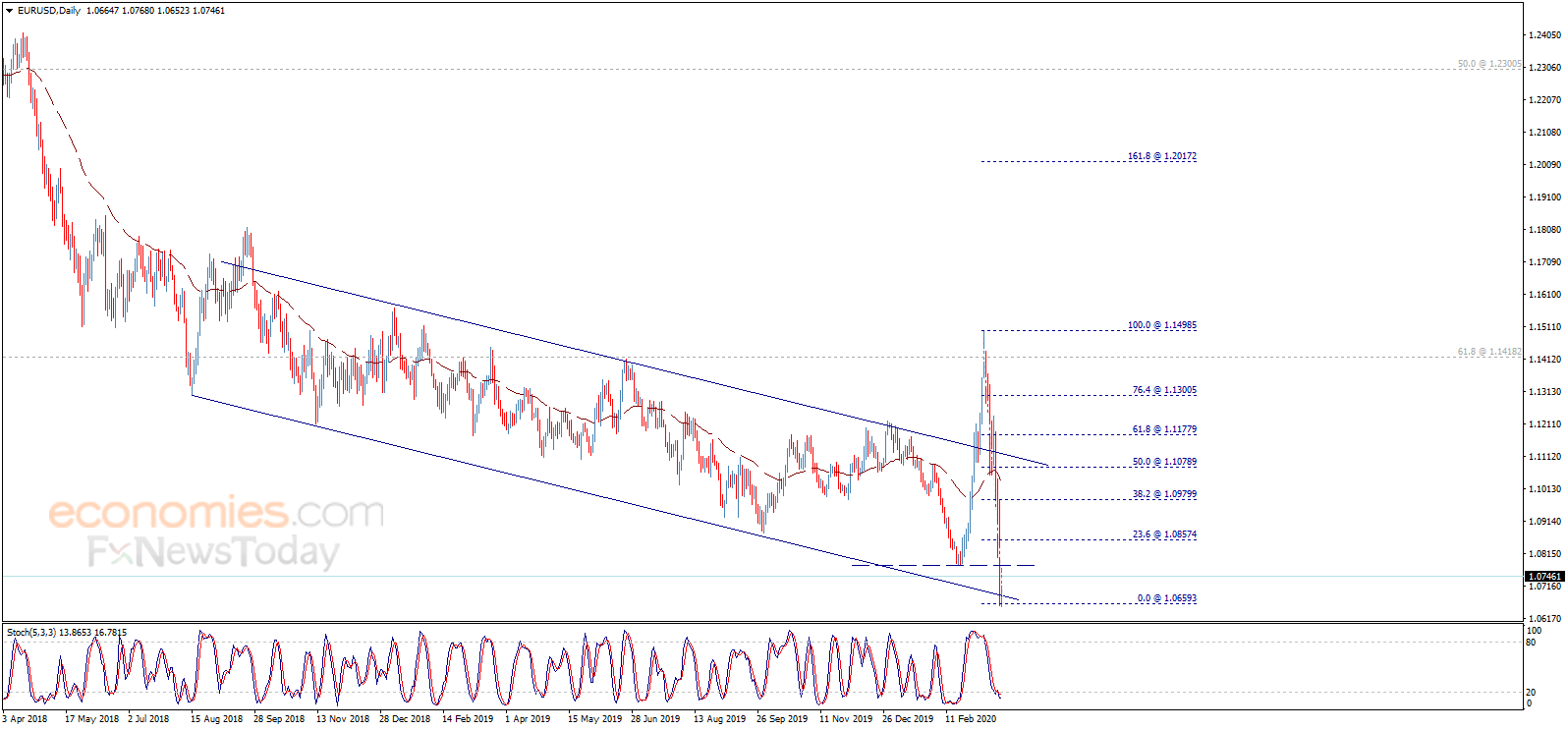This screenshot has height=730, width=1568.
Task: Click the 1 Apr 2019 date label
Action: click(528, 719)
